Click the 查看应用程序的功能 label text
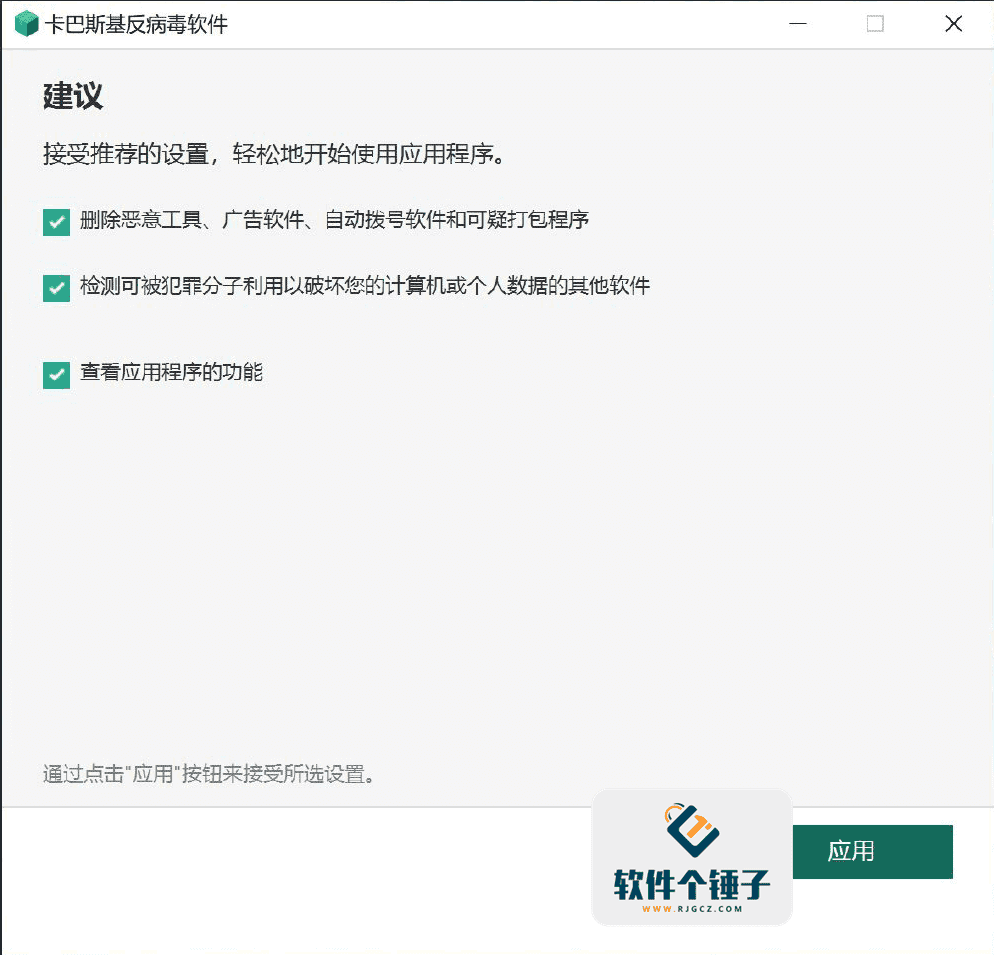The width and height of the screenshot is (994, 955). pos(171,373)
